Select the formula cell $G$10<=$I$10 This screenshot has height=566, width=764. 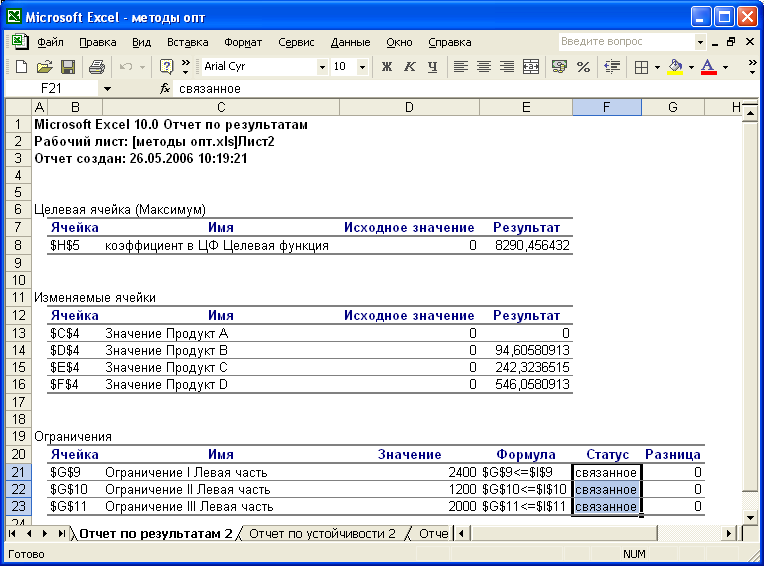tap(526, 489)
